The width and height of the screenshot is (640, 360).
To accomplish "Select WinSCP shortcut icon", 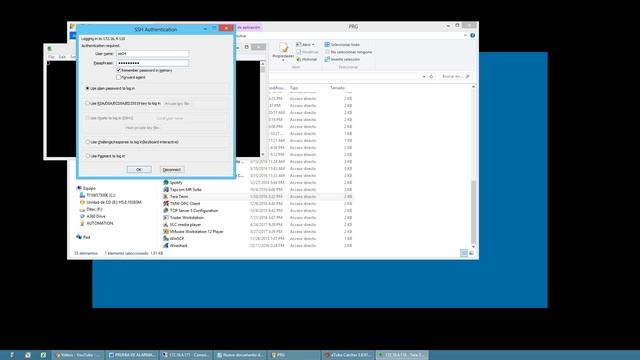I will (166, 238).
